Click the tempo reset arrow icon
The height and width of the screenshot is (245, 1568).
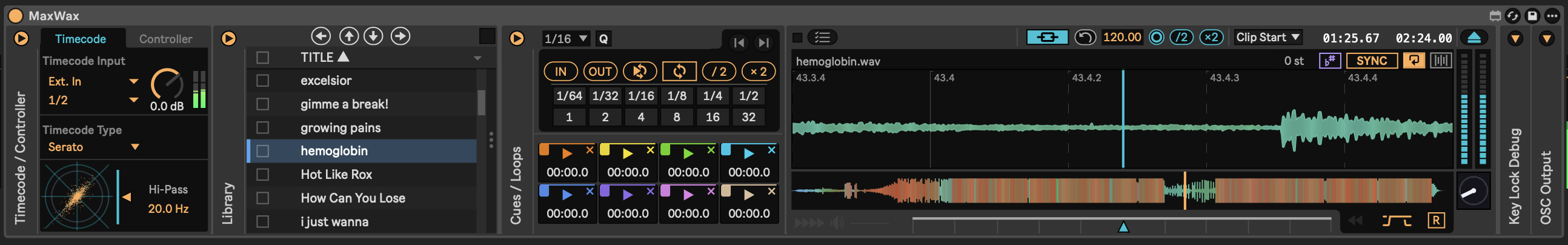(x=1085, y=37)
